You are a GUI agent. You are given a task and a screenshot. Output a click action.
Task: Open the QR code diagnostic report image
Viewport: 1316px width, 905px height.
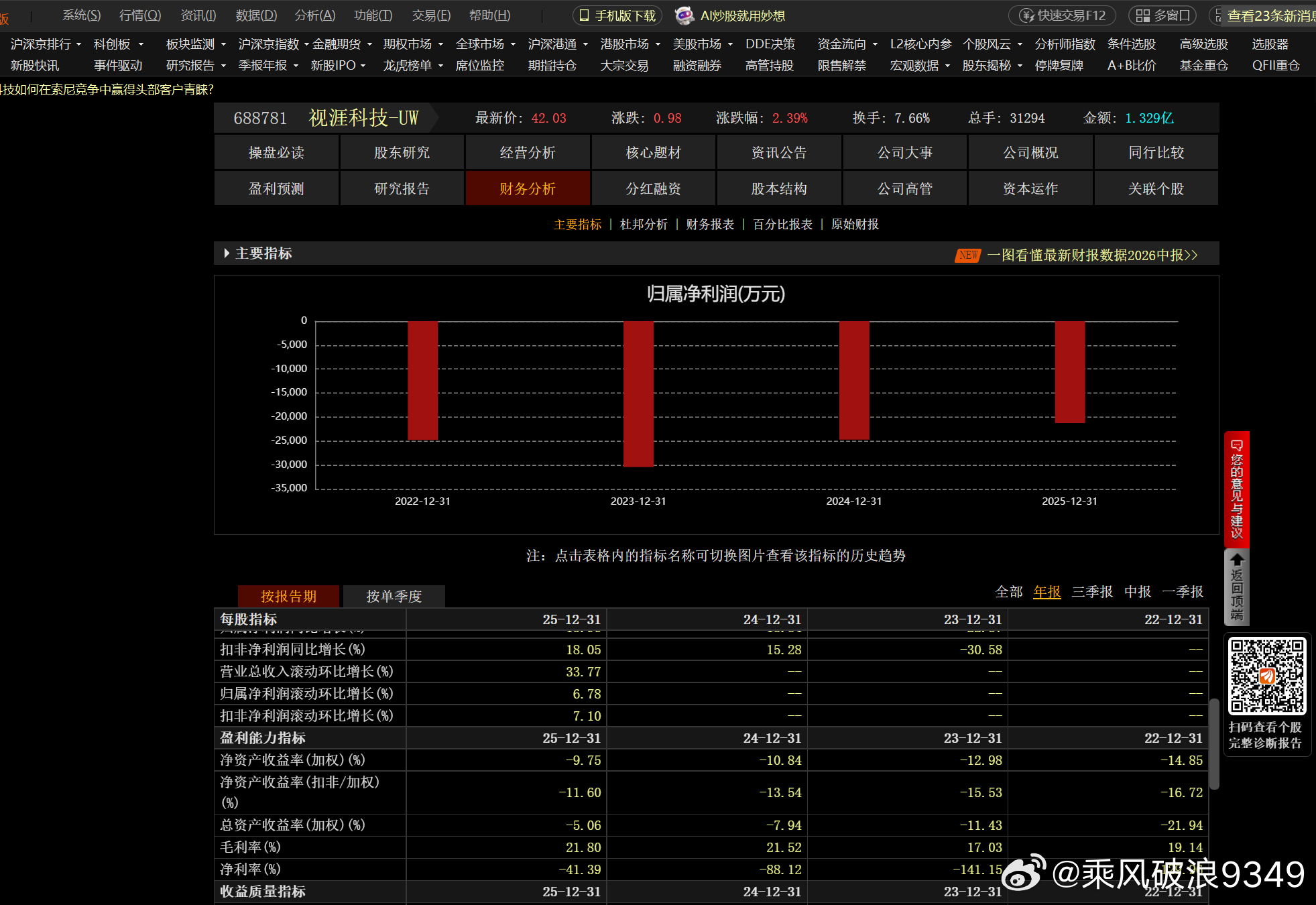[1267, 676]
